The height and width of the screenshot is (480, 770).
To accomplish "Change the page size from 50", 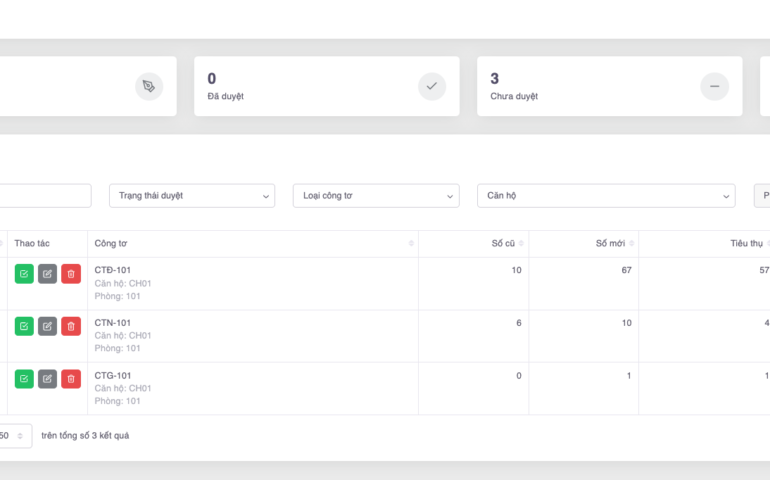I will 14,436.
